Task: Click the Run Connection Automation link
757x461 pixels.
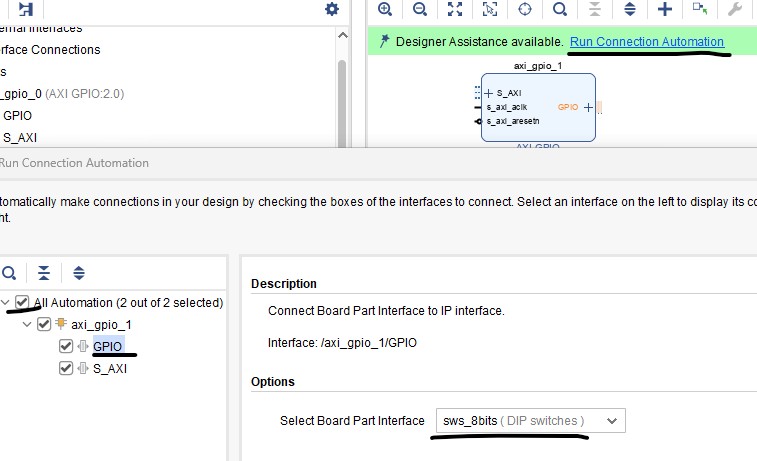Action: [646, 42]
